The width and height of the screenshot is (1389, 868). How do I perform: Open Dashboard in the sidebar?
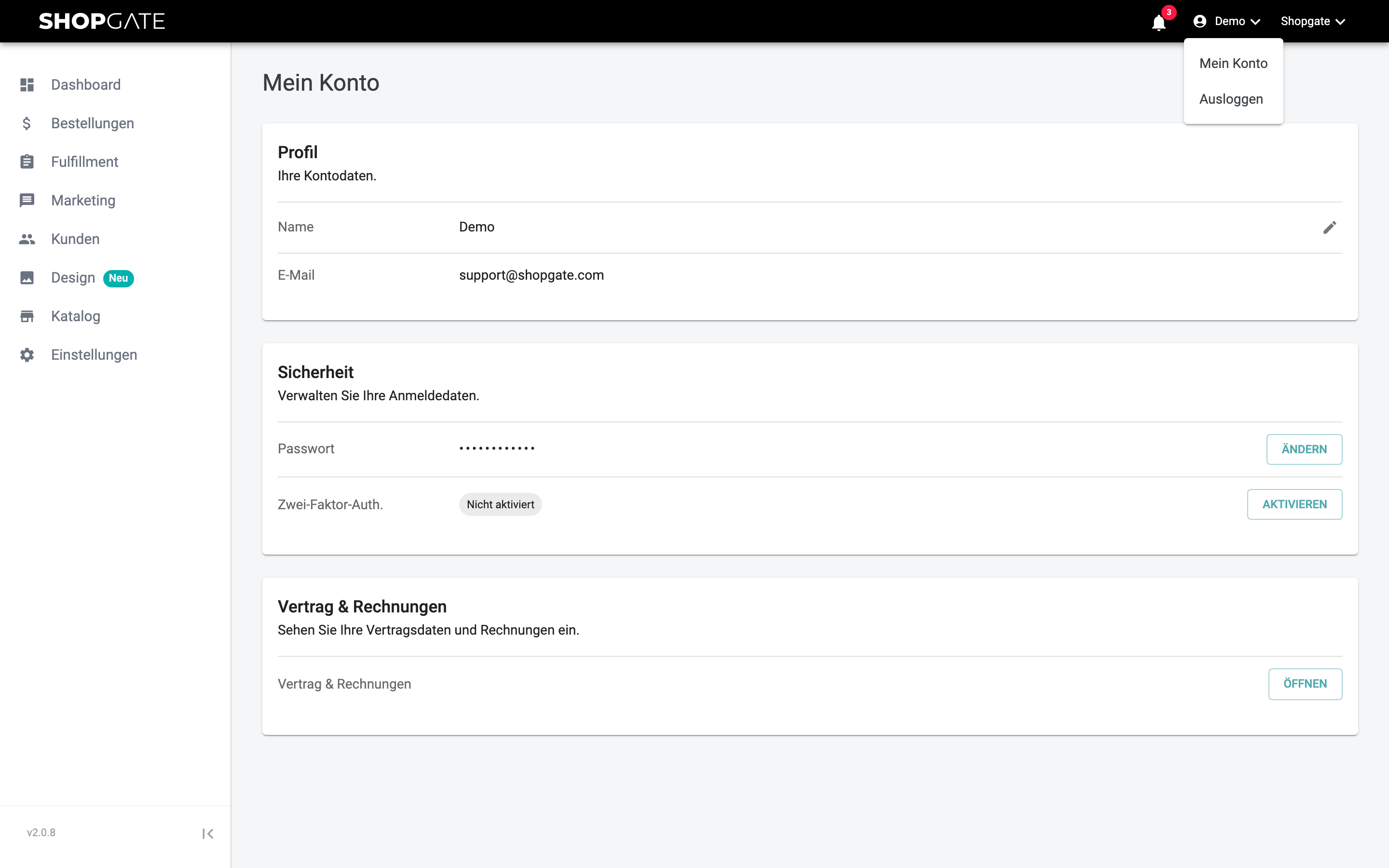[85, 85]
